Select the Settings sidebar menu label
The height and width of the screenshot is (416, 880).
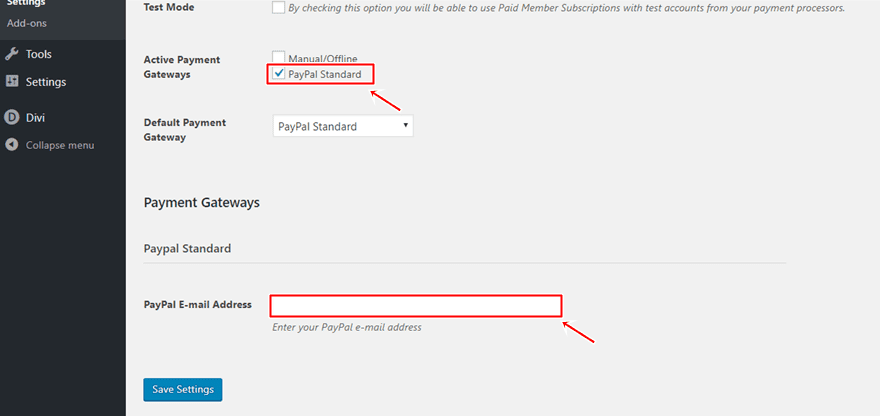tap(46, 82)
